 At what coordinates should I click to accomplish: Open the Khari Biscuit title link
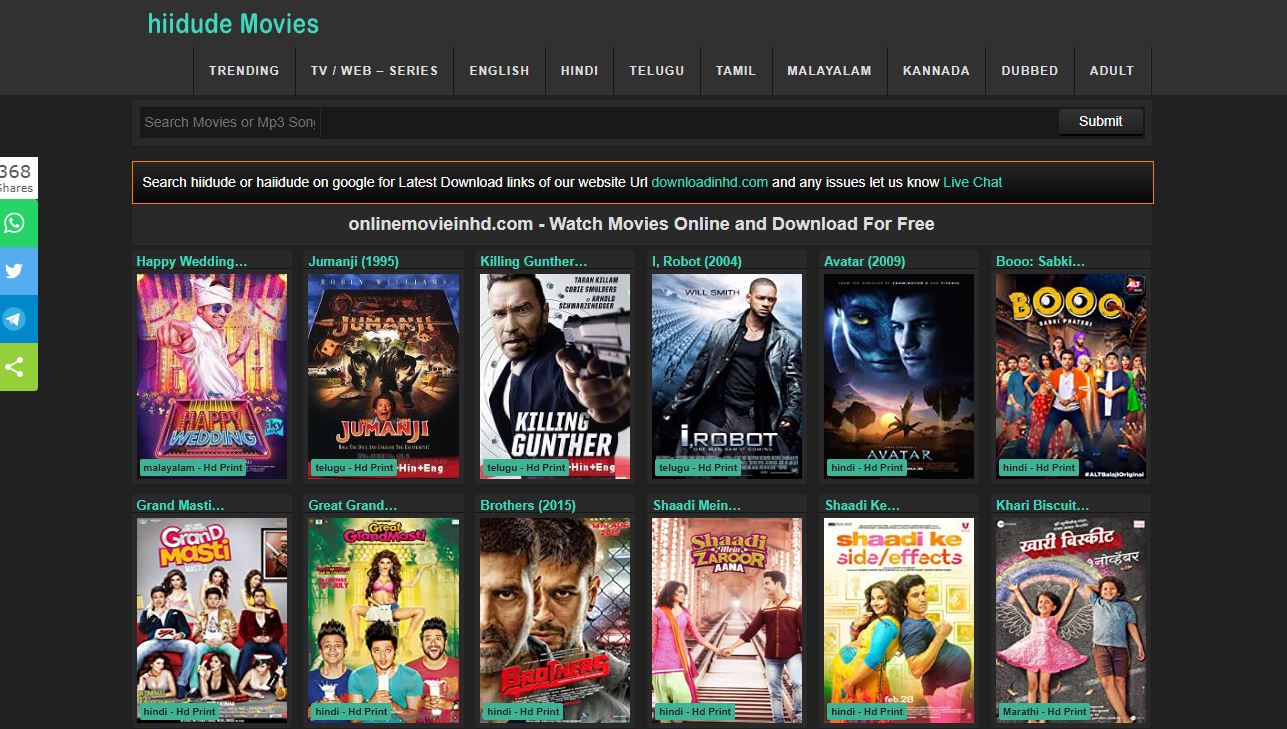coord(1043,505)
